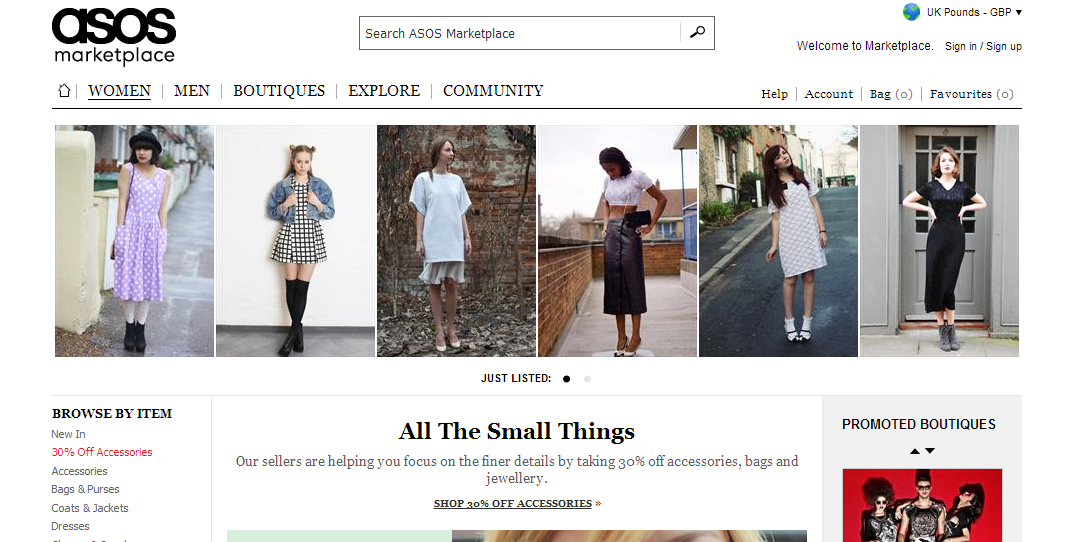Click the globe currency icon
This screenshot has height=542, width=1079.
click(x=911, y=12)
